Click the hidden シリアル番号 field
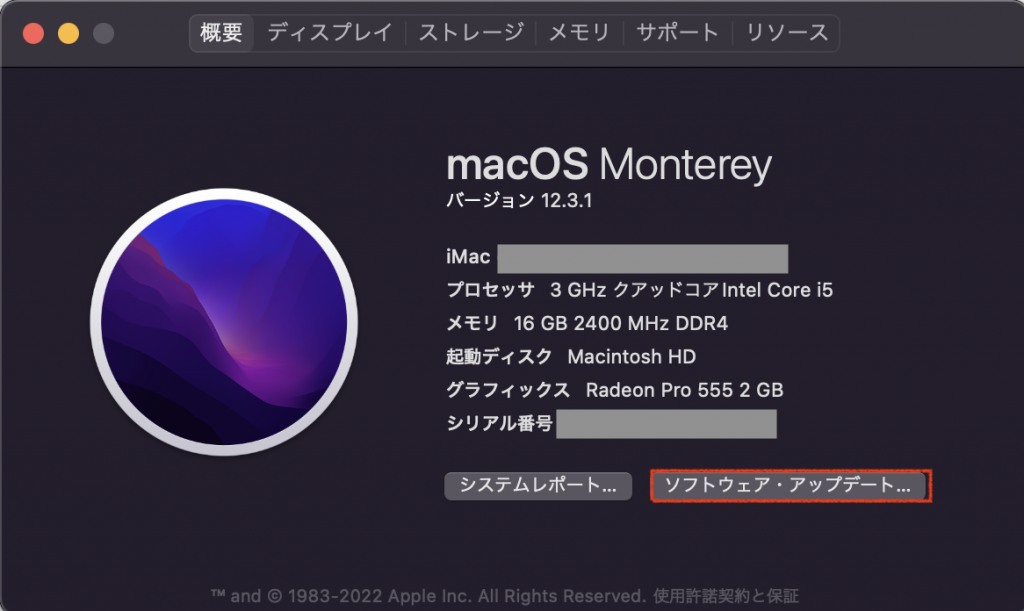Screen dimensions: 1024x611 667,424
